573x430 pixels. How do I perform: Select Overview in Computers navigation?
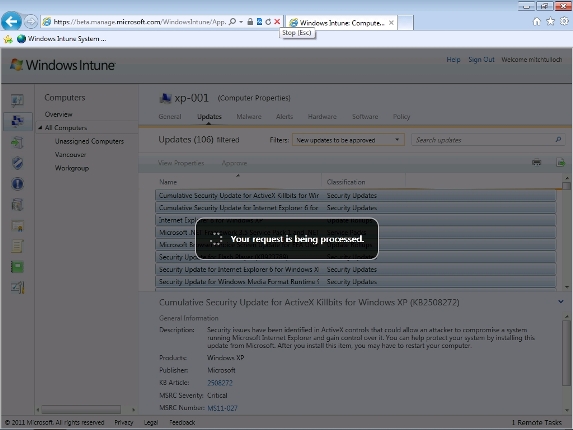(58, 114)
